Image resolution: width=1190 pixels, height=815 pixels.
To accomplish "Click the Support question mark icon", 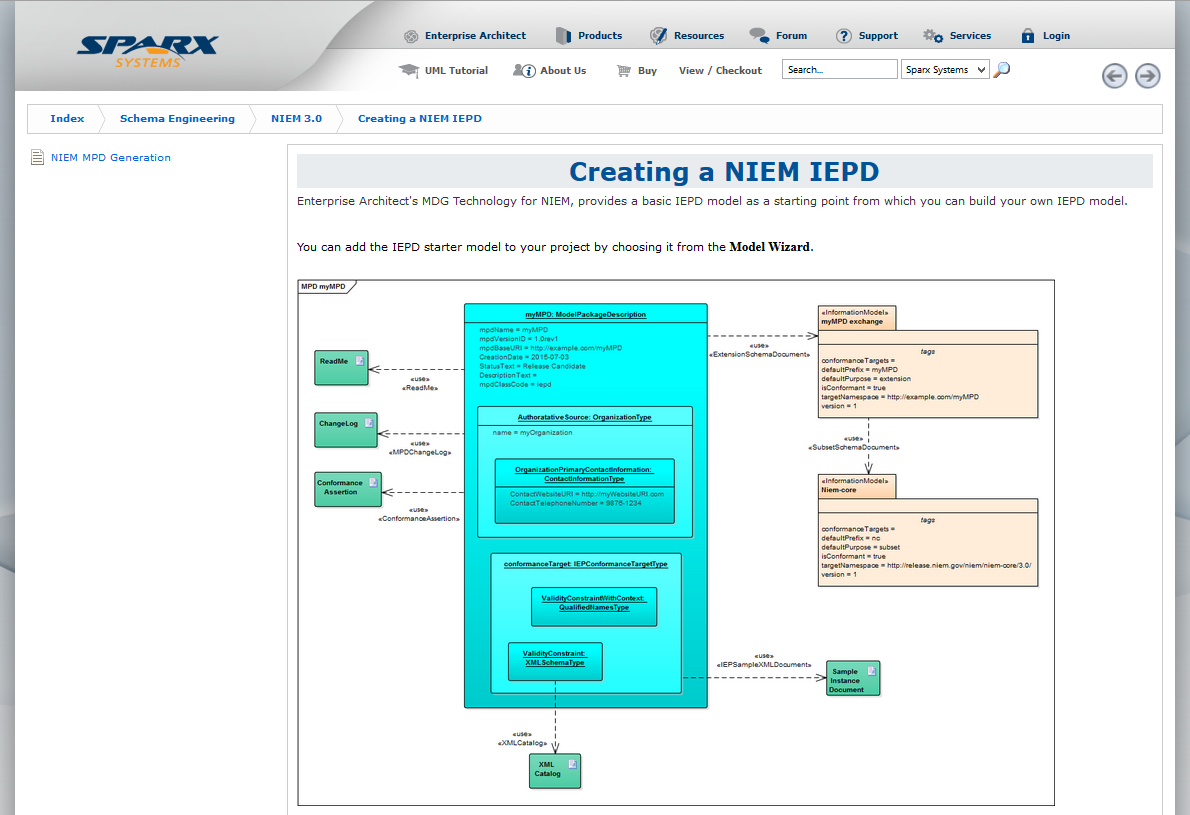I will (x=844, y=36).
